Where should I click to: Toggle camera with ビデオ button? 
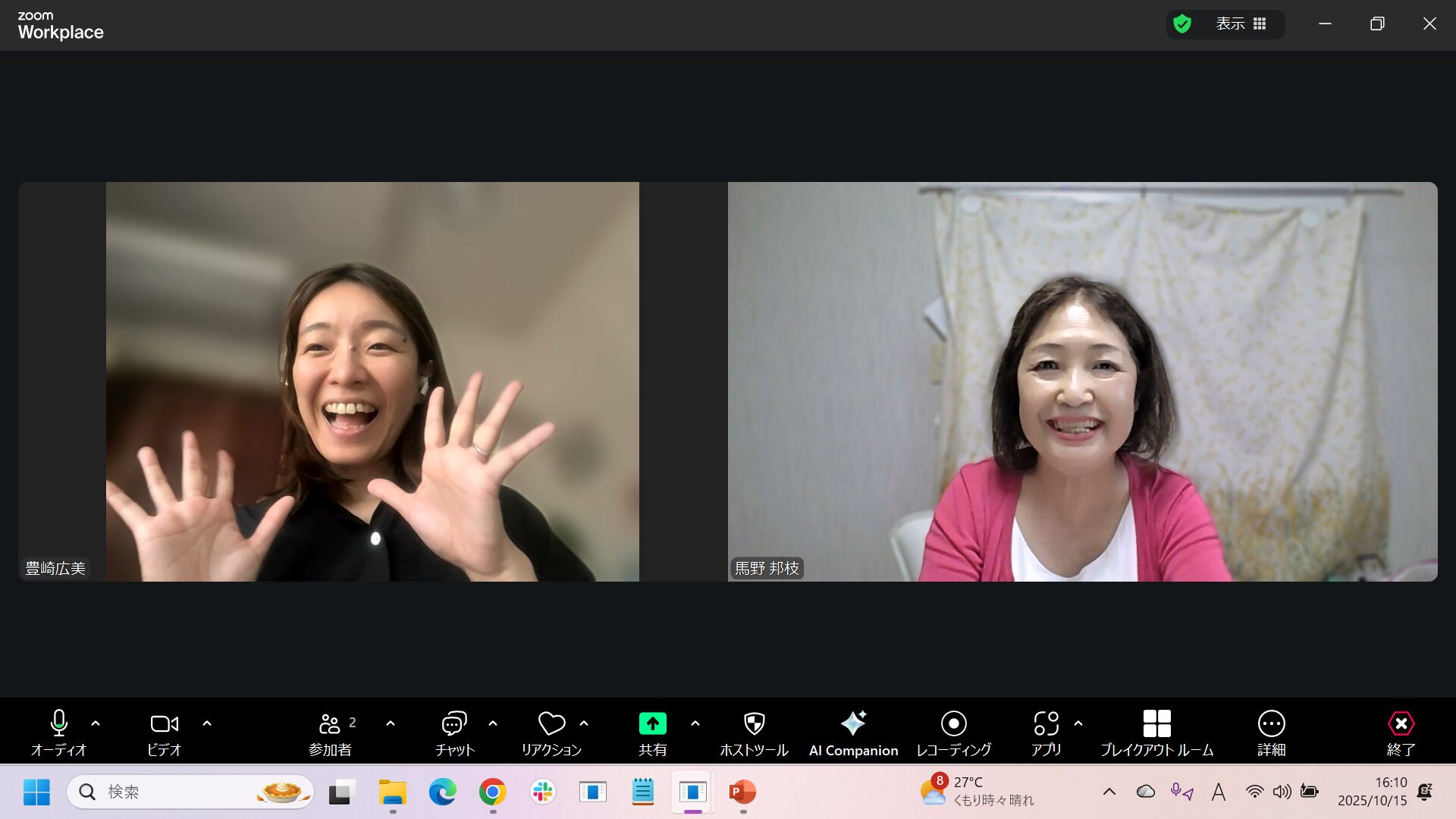click(x=164, y=732)
